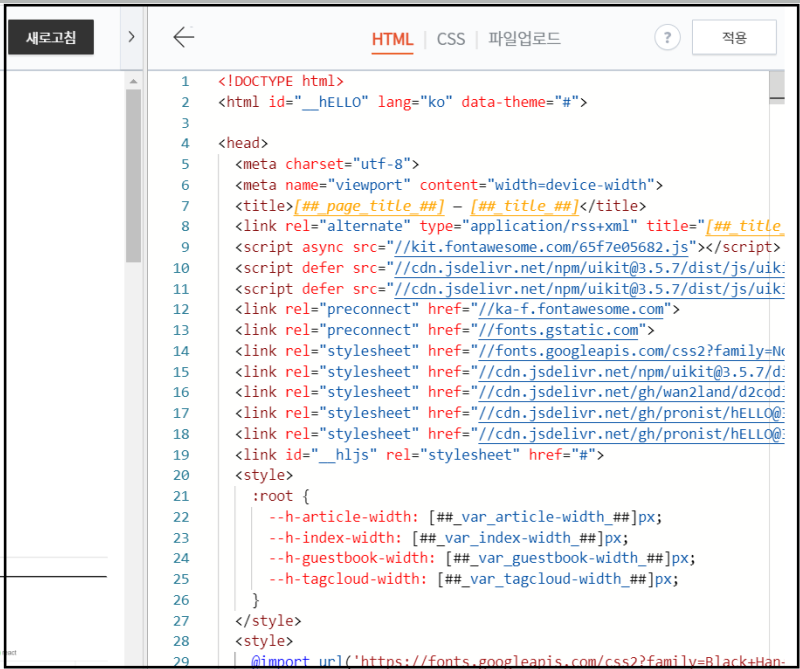800x669 pixels.
Task: Switch to the CSS tab
Action: pyautogui.click(x=451, y=39)
